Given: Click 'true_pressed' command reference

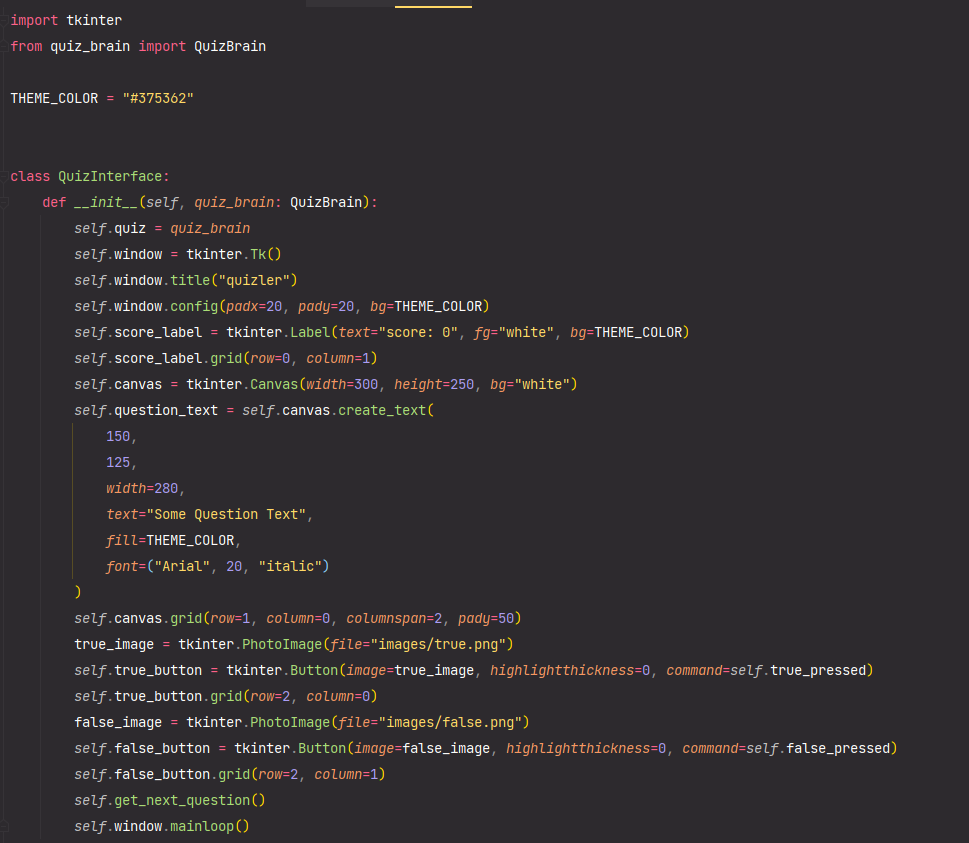Looking at the screenshot, I should click(818, 670).
